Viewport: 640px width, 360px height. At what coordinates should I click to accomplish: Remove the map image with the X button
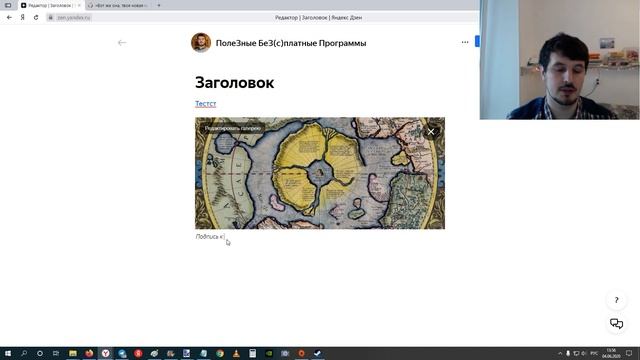(431, 131)
